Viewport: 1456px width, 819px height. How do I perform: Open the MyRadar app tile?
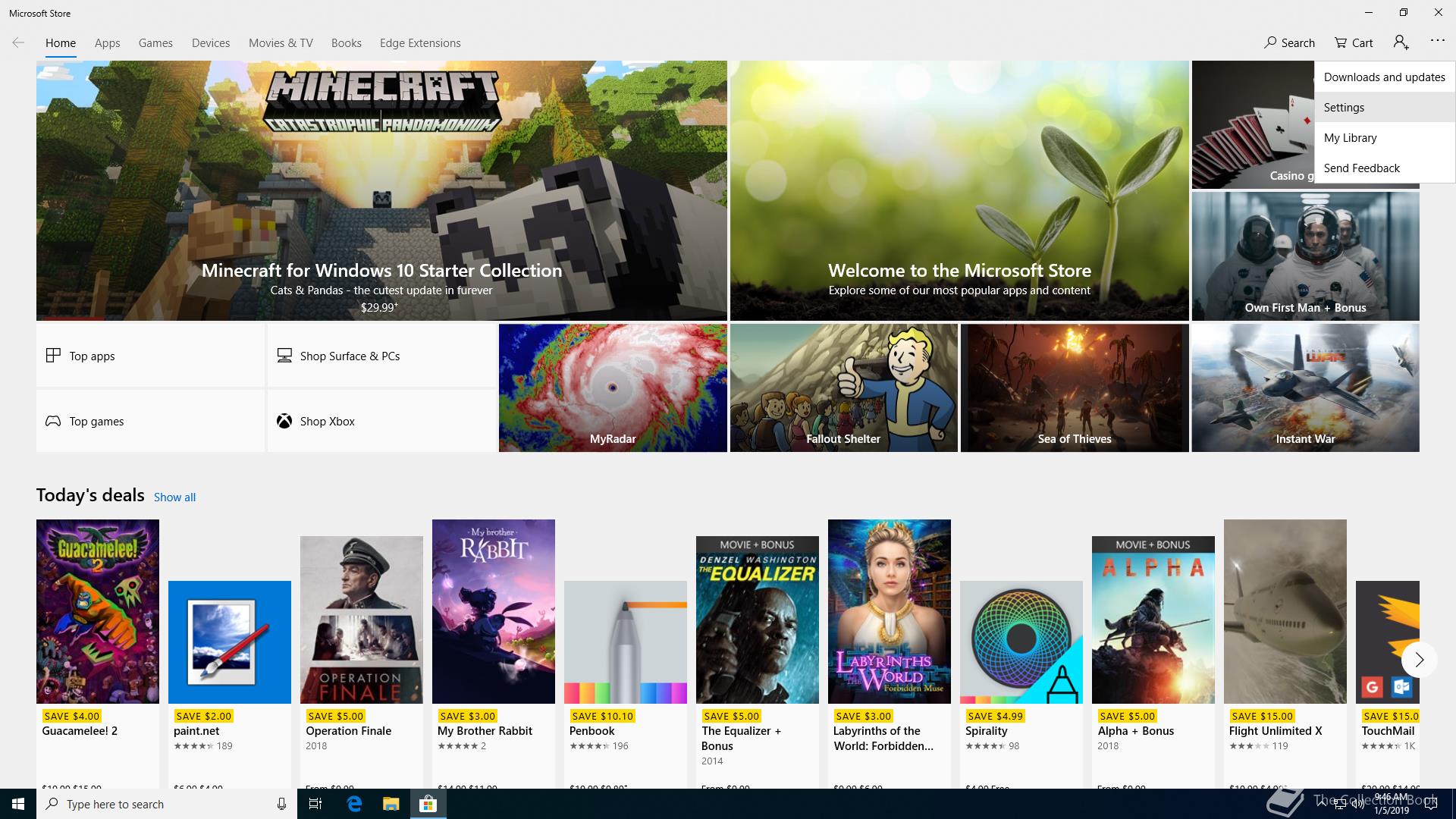[613, 388]
